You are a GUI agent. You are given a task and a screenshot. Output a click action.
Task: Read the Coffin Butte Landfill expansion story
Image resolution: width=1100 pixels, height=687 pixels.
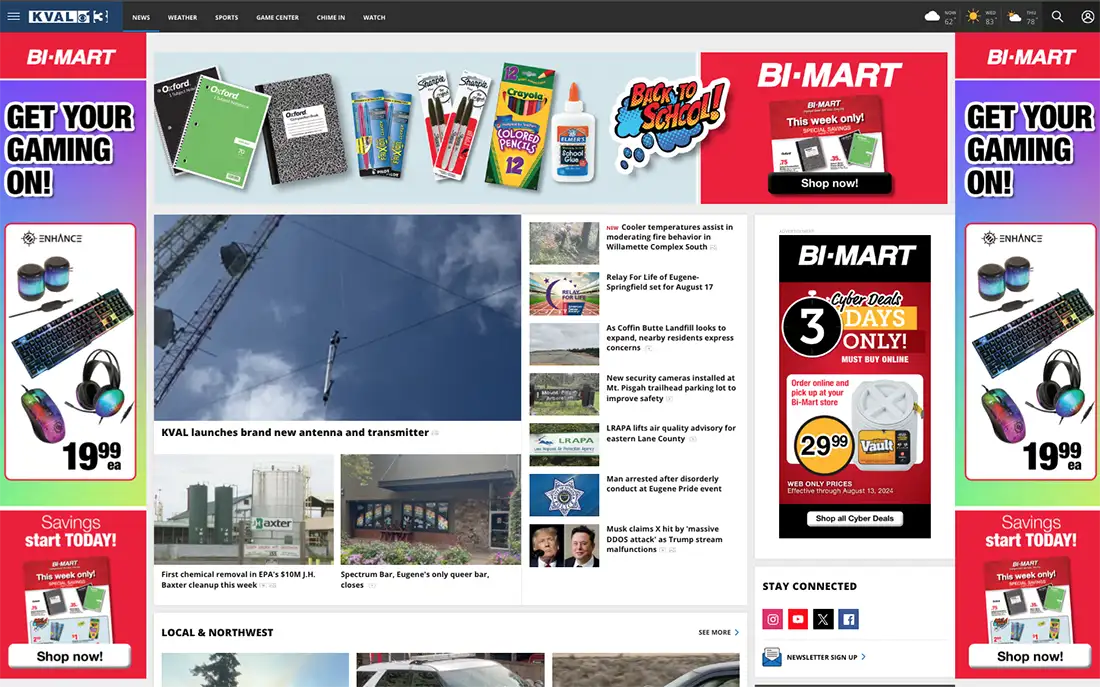pos(670,338)
